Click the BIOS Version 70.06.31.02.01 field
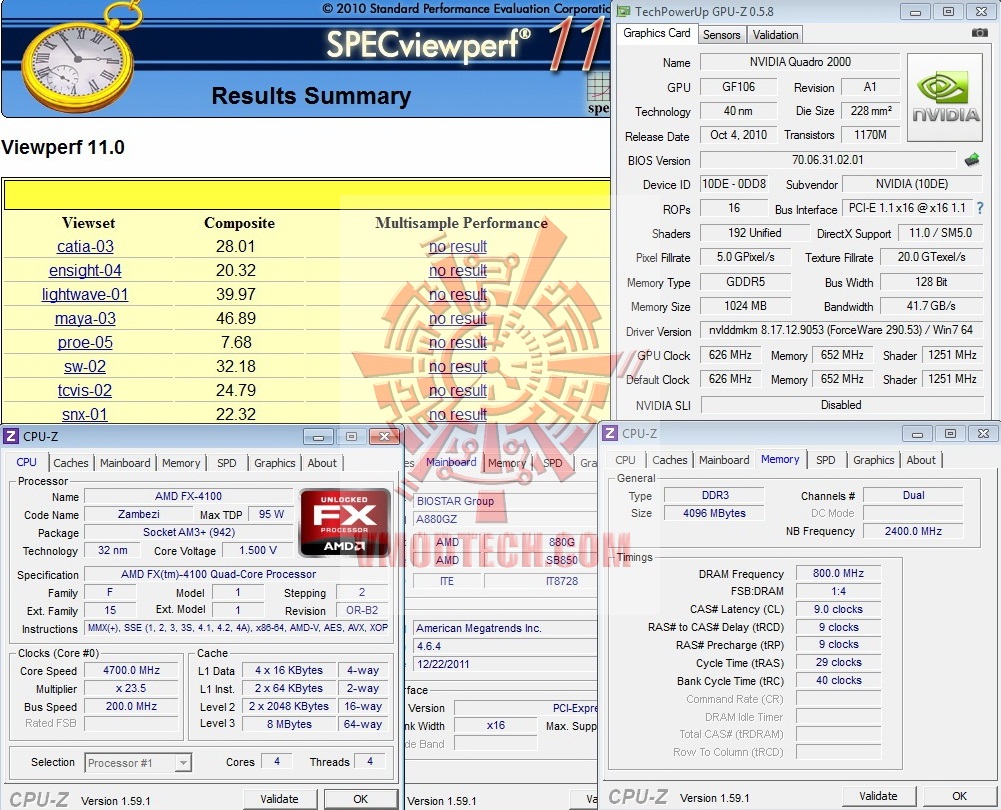Screen dimensions: 1001x810 click(827, 160)
